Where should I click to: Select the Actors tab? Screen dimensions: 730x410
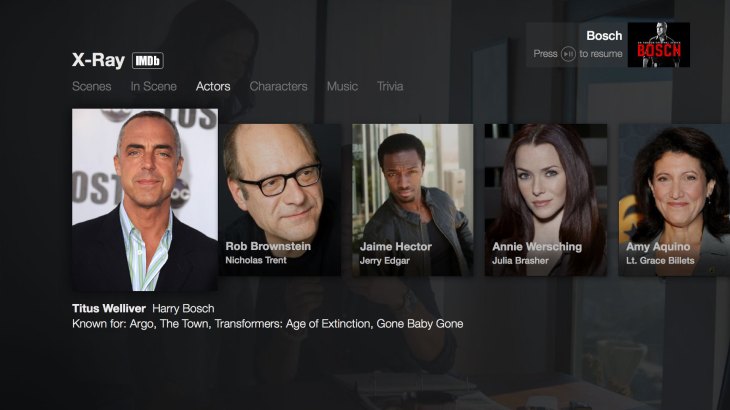[213, 86]
